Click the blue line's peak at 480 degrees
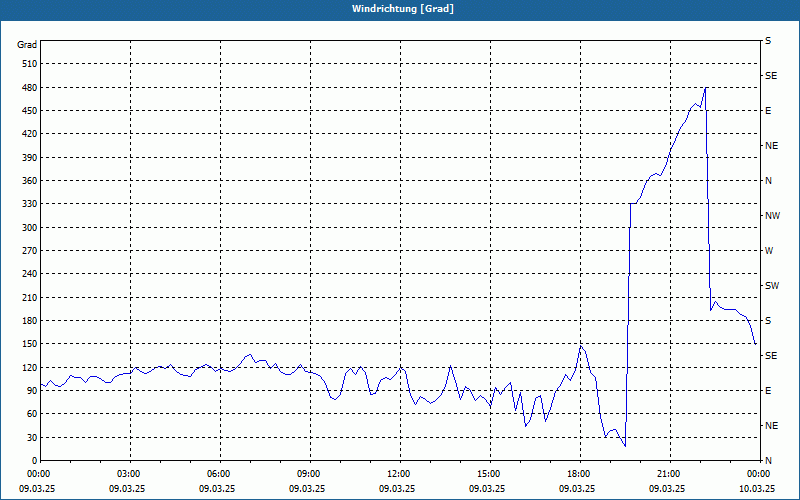Screen dimensions: 800x500 pyautogui.click(x=705, y=88)
